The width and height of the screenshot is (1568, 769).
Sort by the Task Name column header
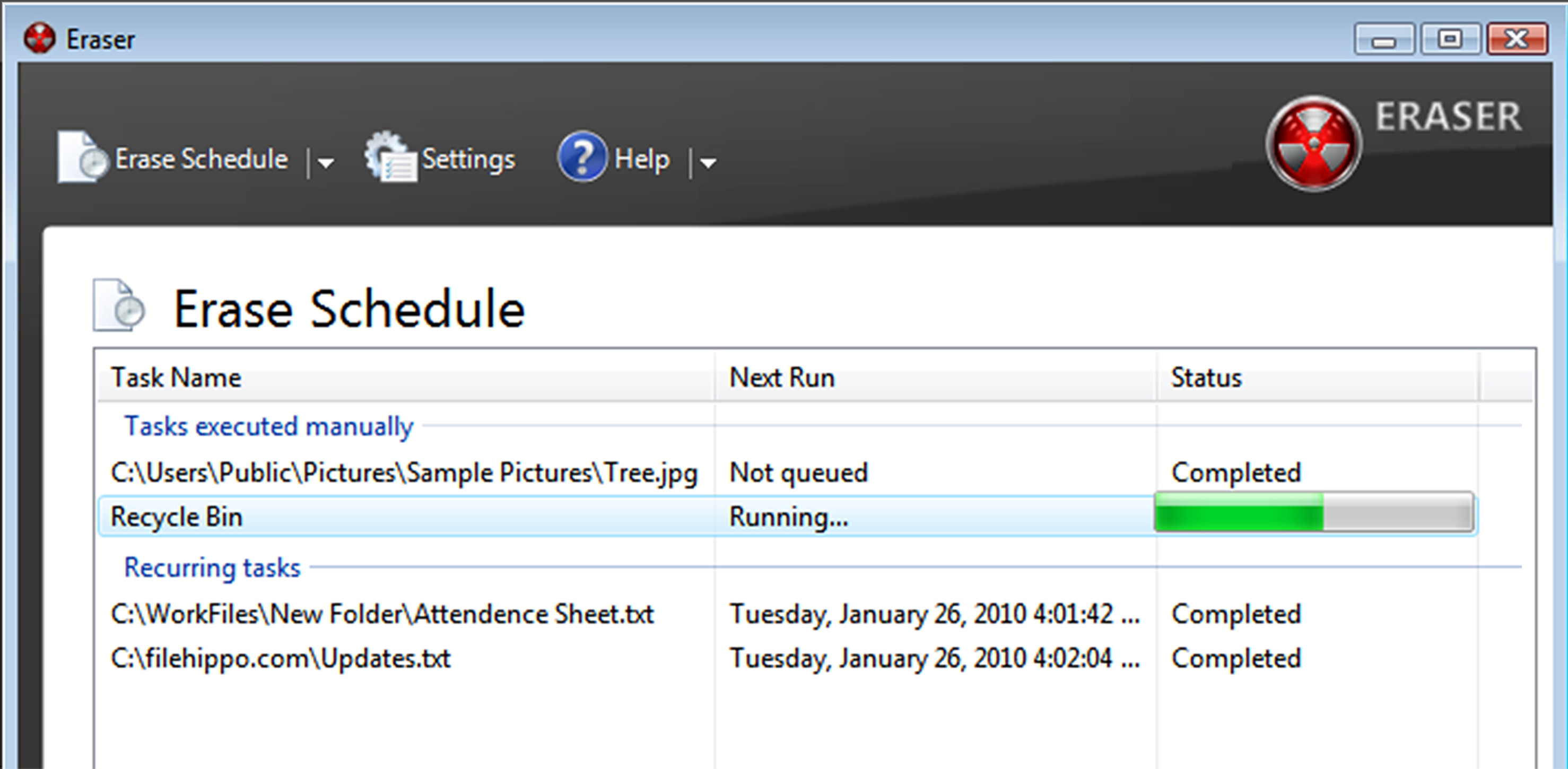[175, 378]
